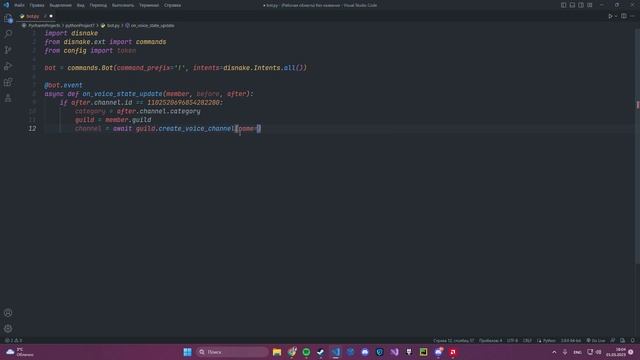Viewport: 640px width, 360px height.
Task: Switch the ENG input language indicator
Action: (x=577, y=352)
